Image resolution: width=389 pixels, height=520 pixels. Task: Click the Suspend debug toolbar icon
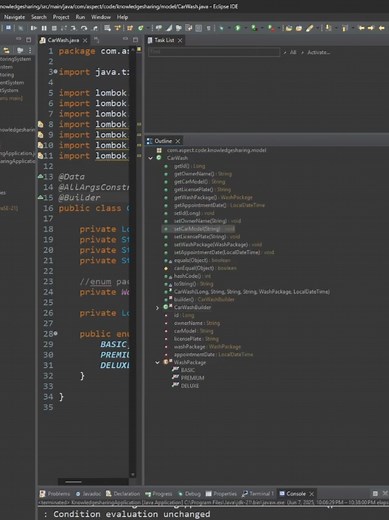coord(44,28)
